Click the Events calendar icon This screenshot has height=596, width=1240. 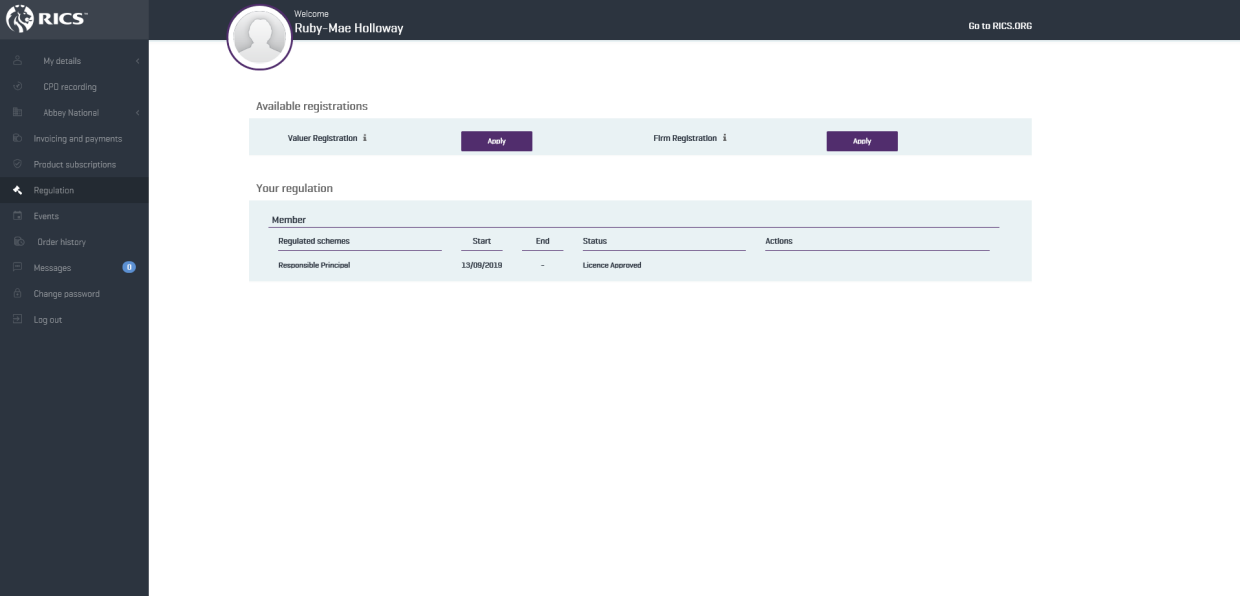[x=17, y=216]
